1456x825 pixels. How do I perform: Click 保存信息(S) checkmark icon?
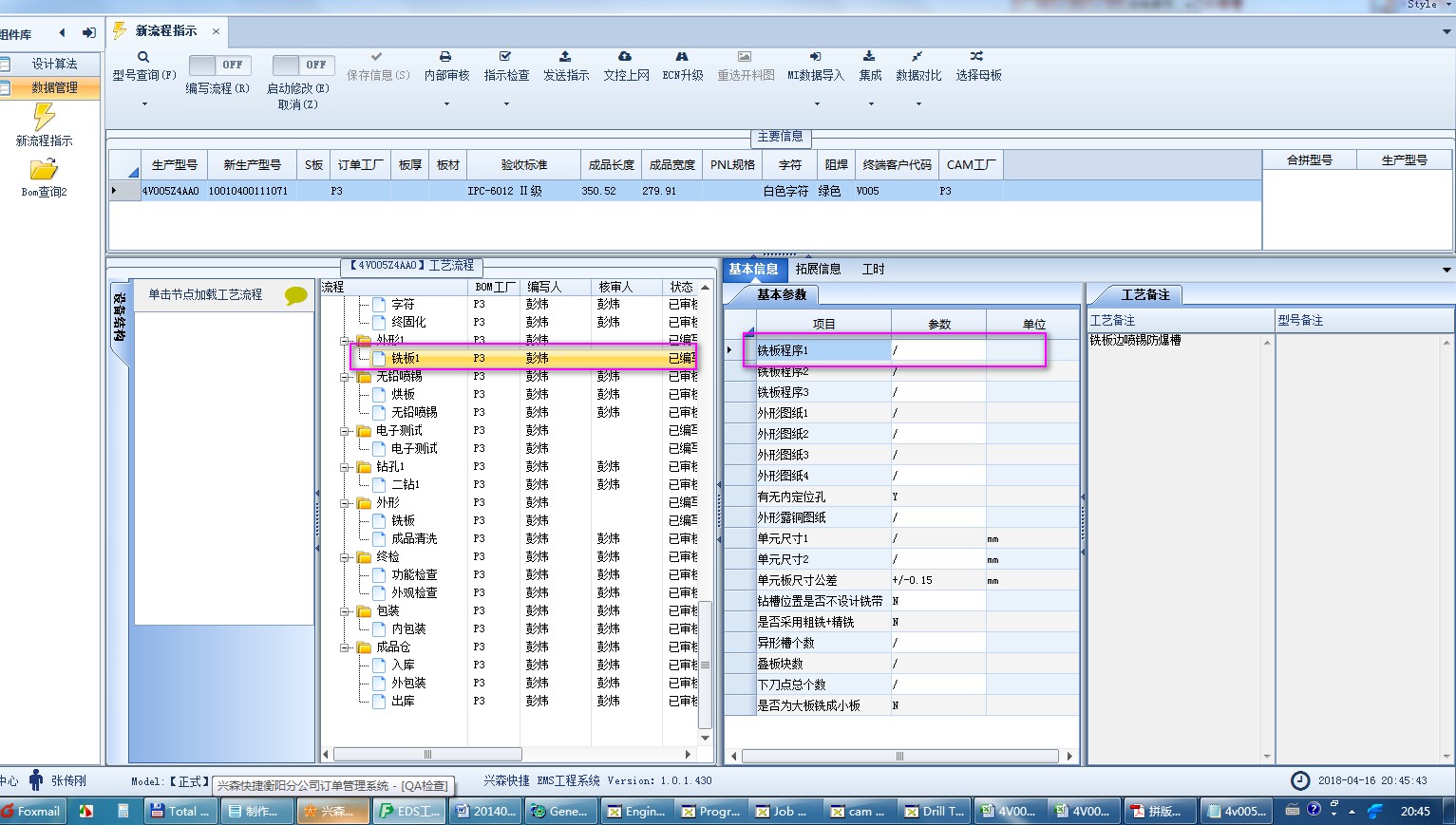pyautogui.click(x=377, y=57)
